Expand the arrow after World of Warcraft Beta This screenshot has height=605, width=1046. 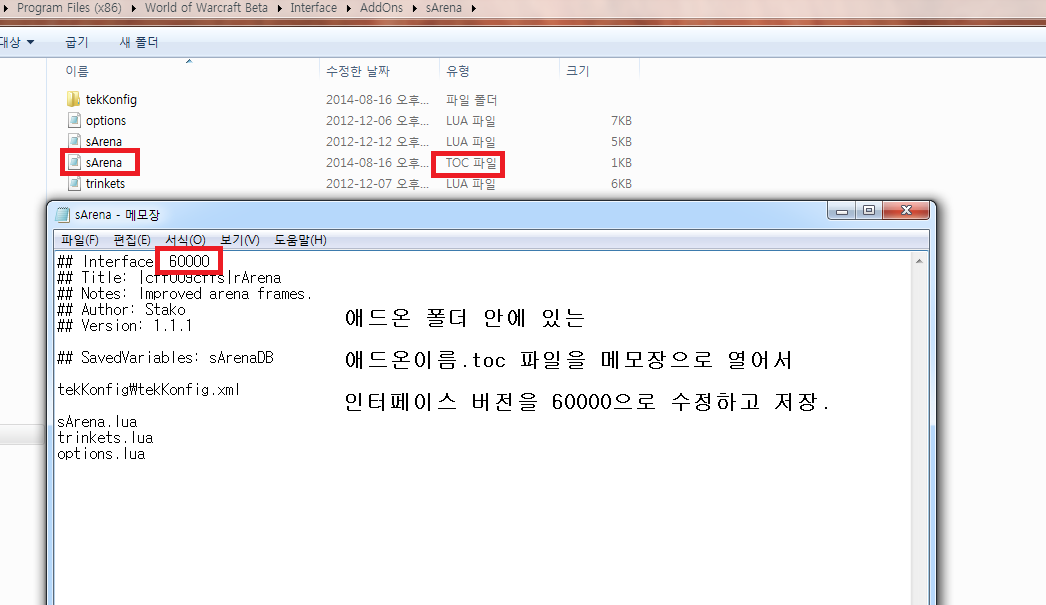click(279, 9)
